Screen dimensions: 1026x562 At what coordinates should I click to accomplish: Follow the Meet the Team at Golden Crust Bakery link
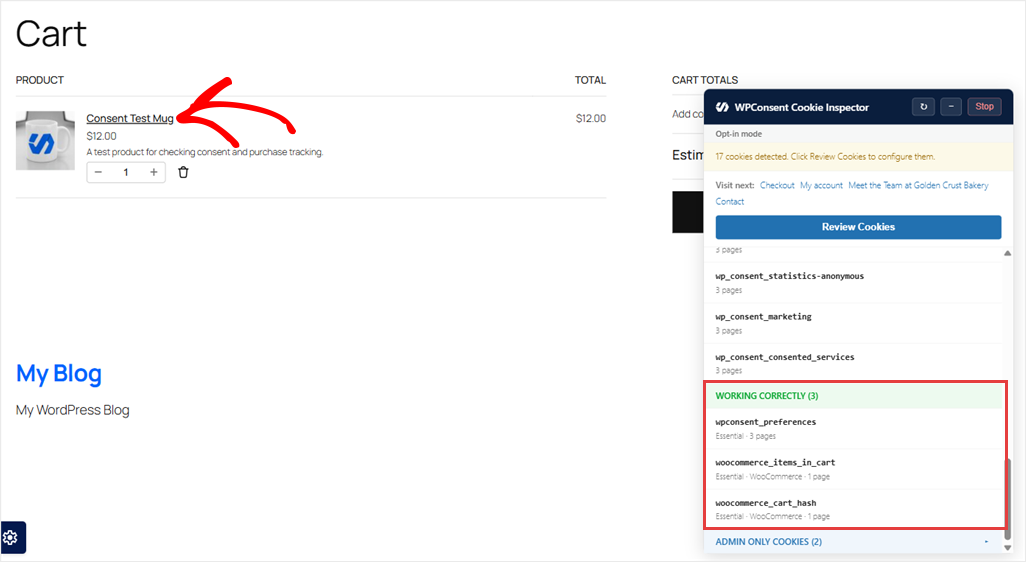918,185
